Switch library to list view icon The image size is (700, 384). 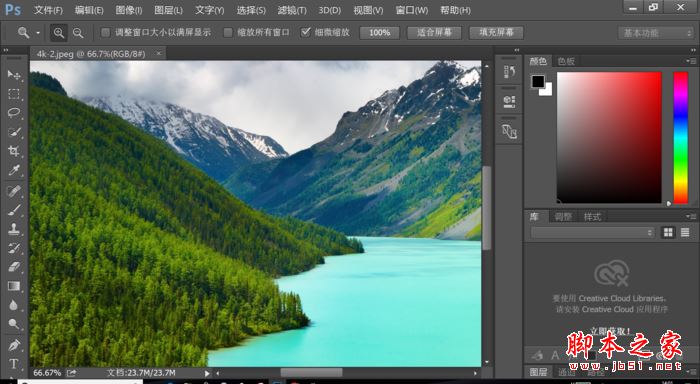685,232
